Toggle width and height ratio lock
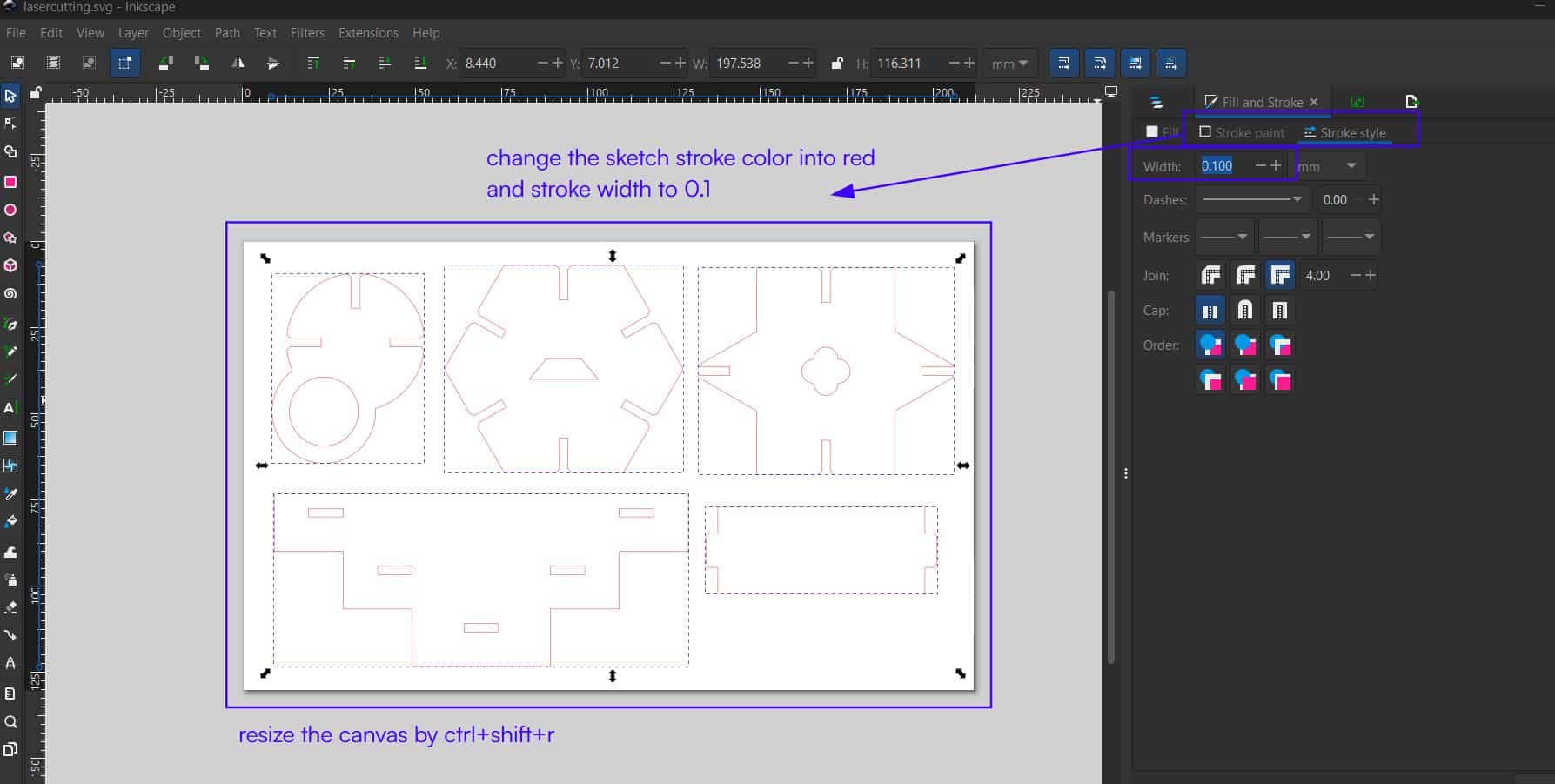Image resolution: width=1555 pixels, height=784 pixels. pyautogui.click(x=836, y=63)
